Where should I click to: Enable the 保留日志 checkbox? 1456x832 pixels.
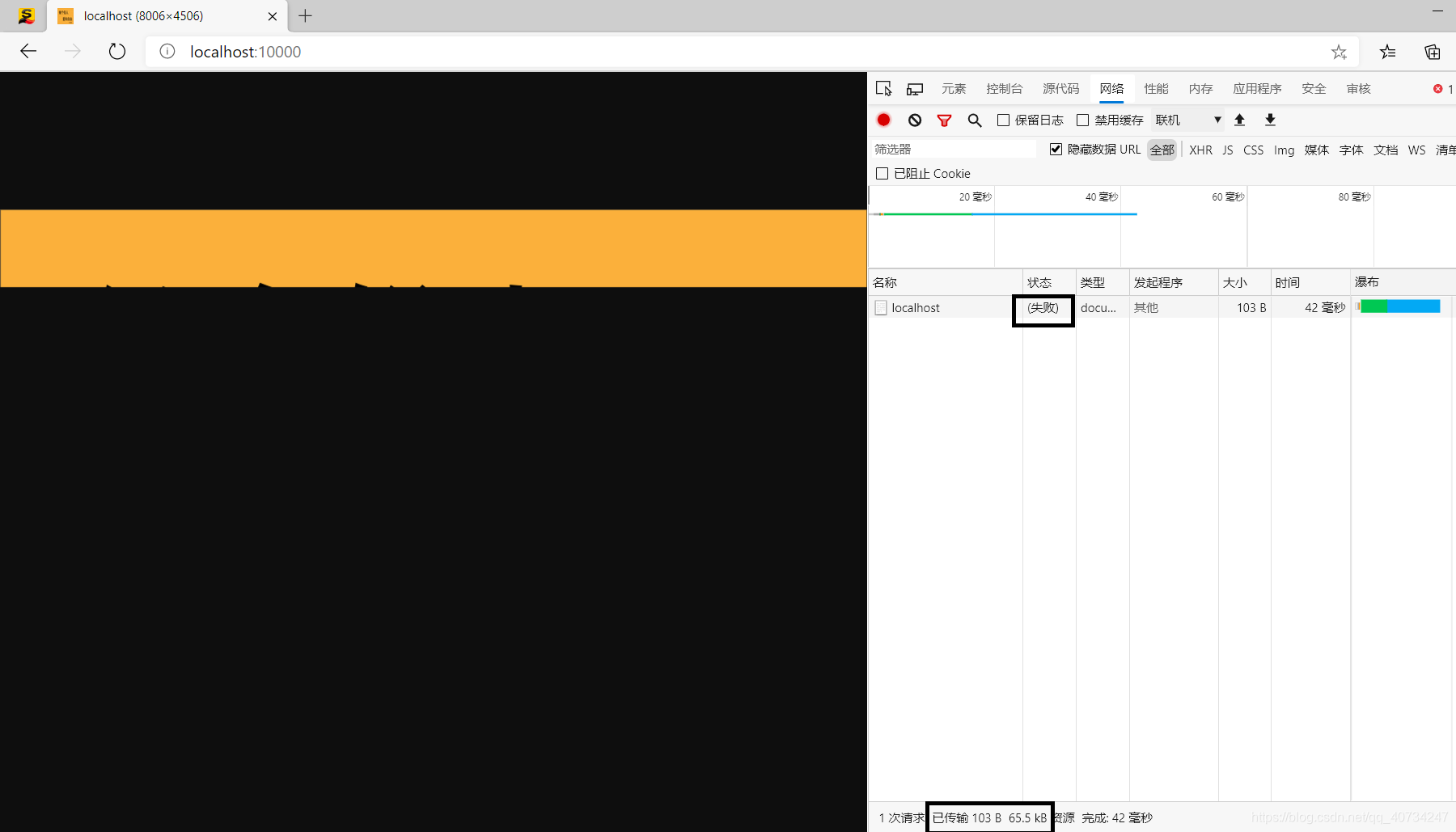(1003, 120)
